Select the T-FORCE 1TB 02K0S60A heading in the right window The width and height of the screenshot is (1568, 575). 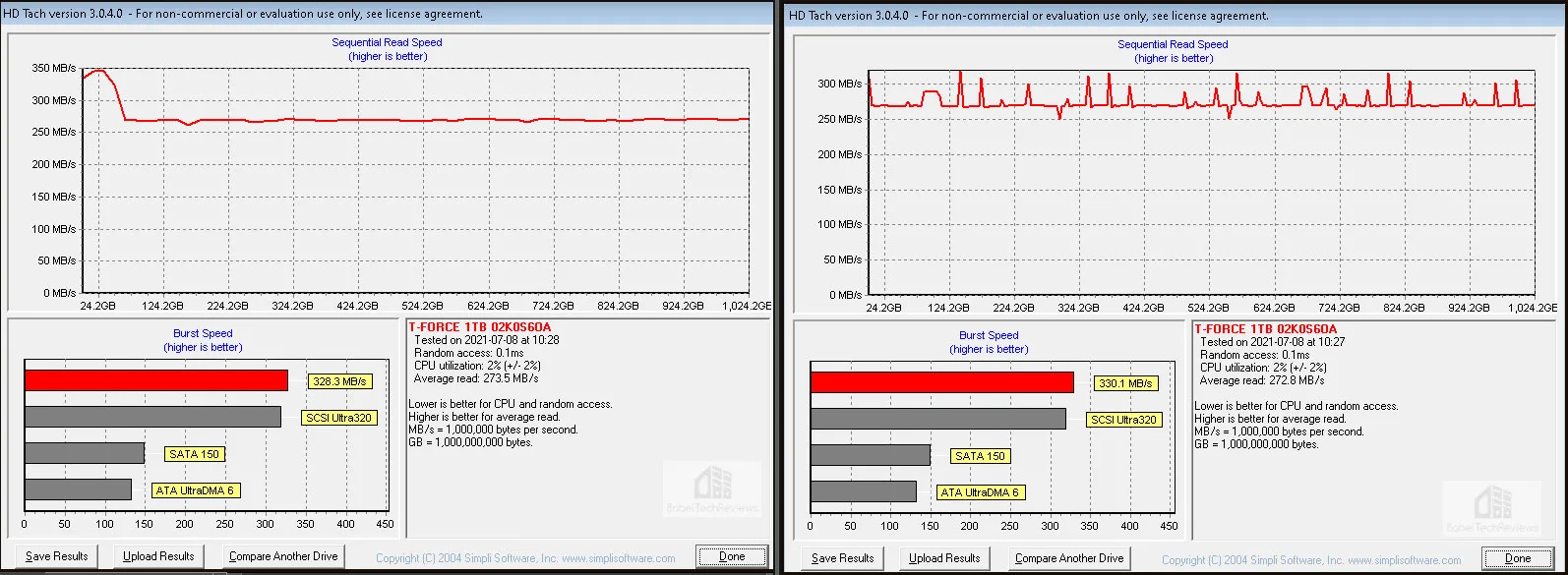coord(1266,329)
